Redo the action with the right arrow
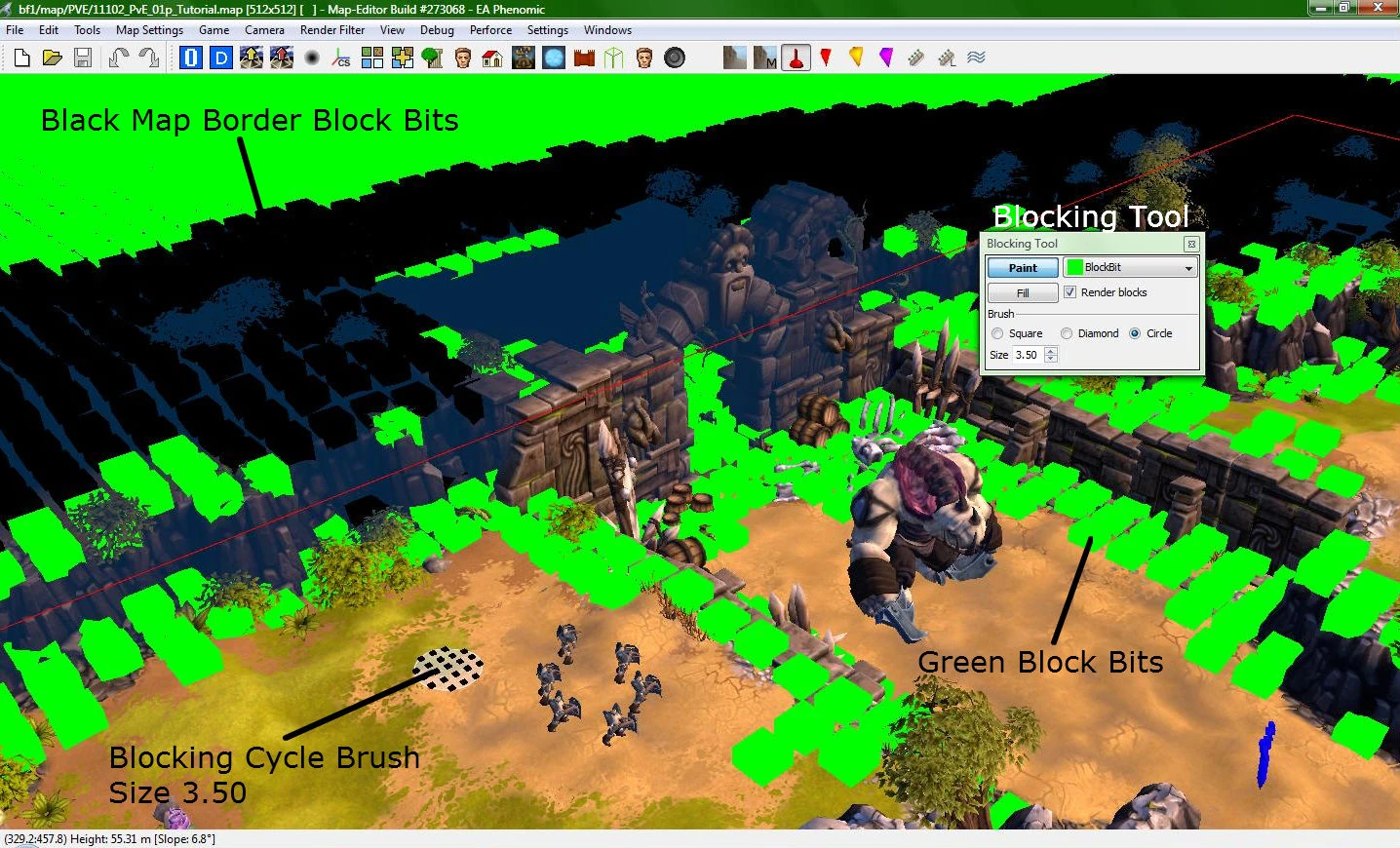Screen dimensions: 1400x848 tap(149, 58)
